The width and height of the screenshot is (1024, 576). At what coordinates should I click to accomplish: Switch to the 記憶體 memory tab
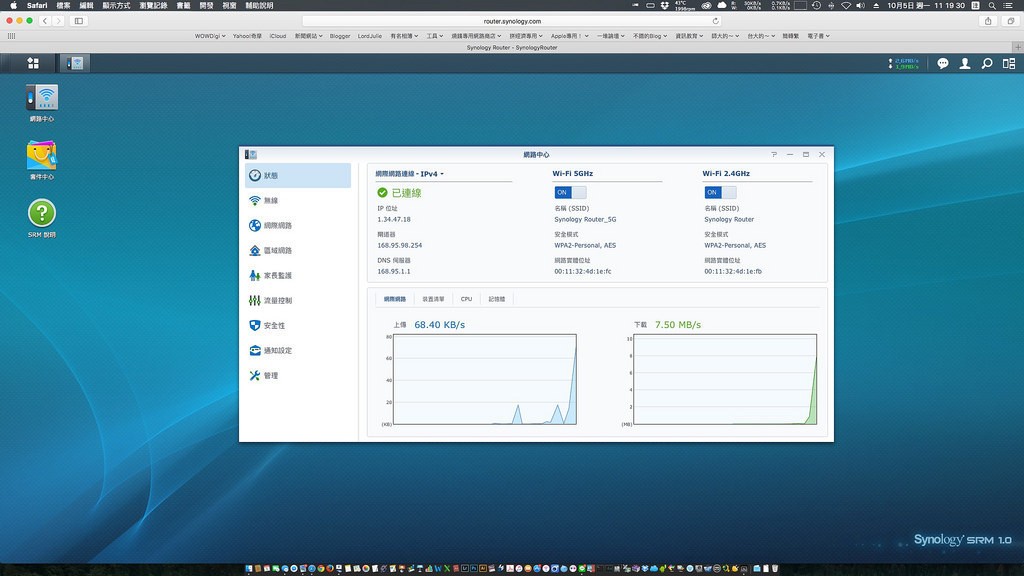[496, 299]
